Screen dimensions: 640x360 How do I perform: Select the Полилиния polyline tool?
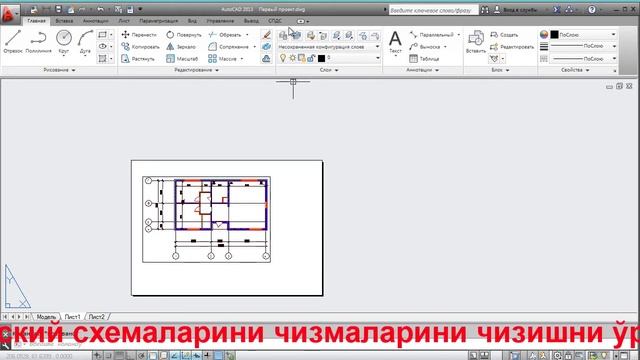pyautogui.click(x=38, y=42)
